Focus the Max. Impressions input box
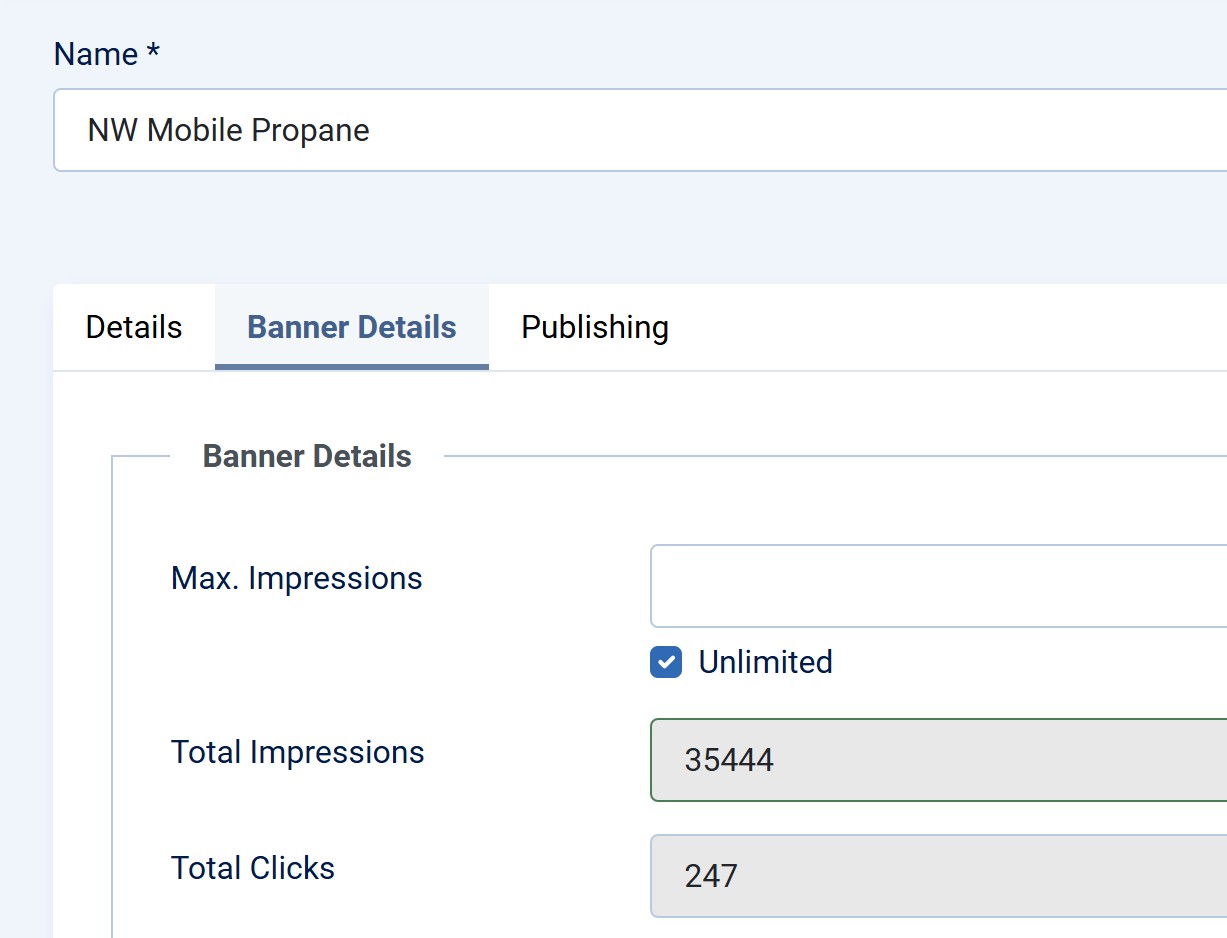This screenshot has height=938, width=1227. coord(938,586)
